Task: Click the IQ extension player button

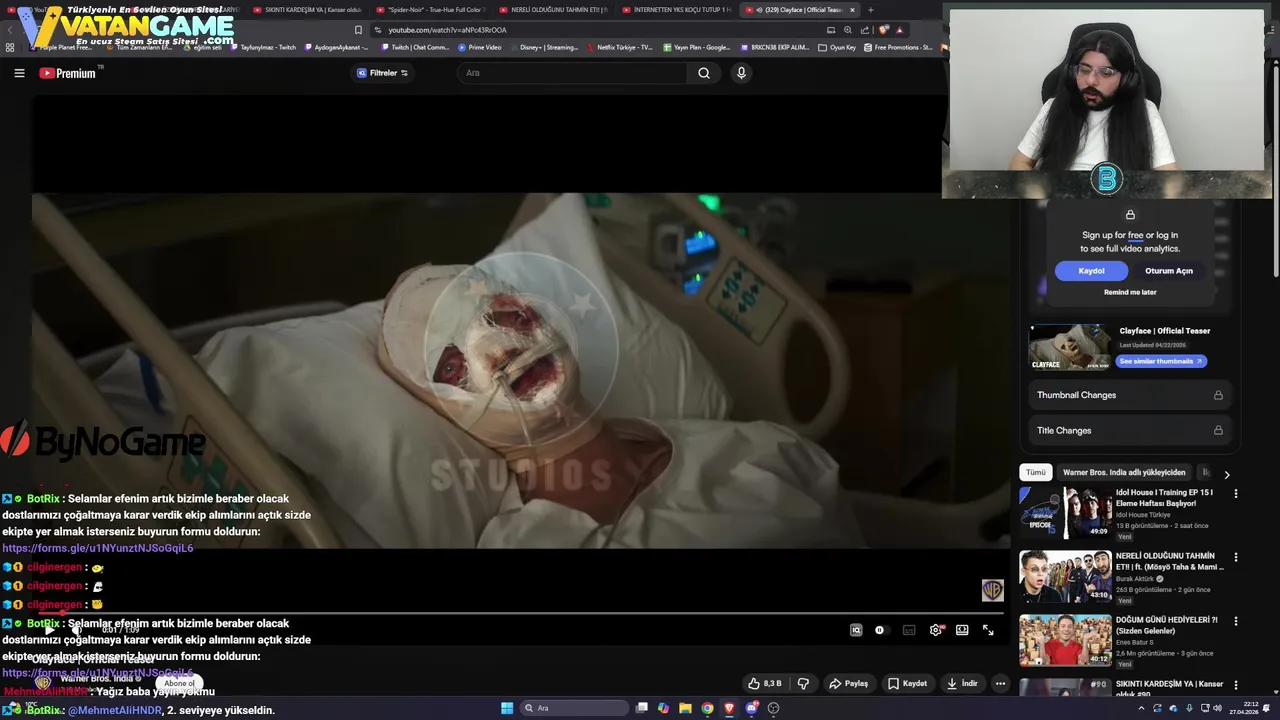Action: click(x=856, y=630)
